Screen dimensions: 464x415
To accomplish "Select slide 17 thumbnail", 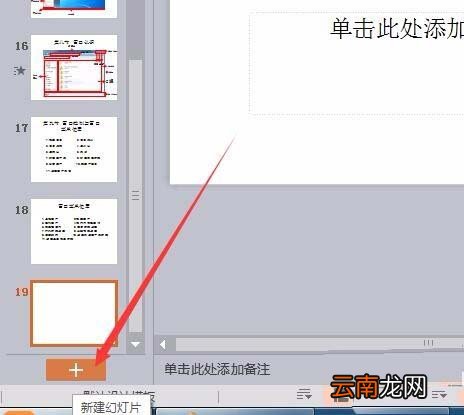I will tap(74, 149).
